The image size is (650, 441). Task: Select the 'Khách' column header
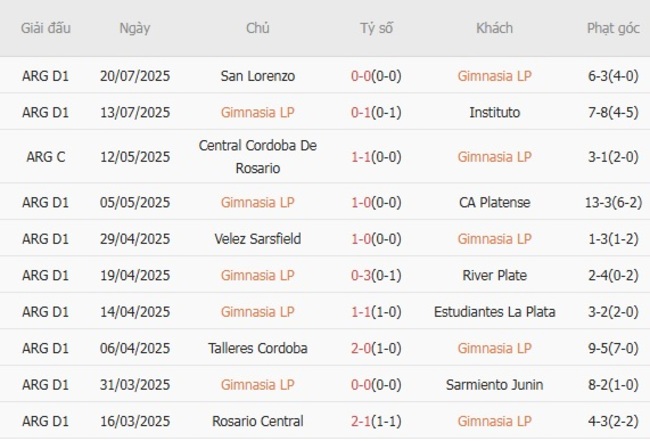494,28
